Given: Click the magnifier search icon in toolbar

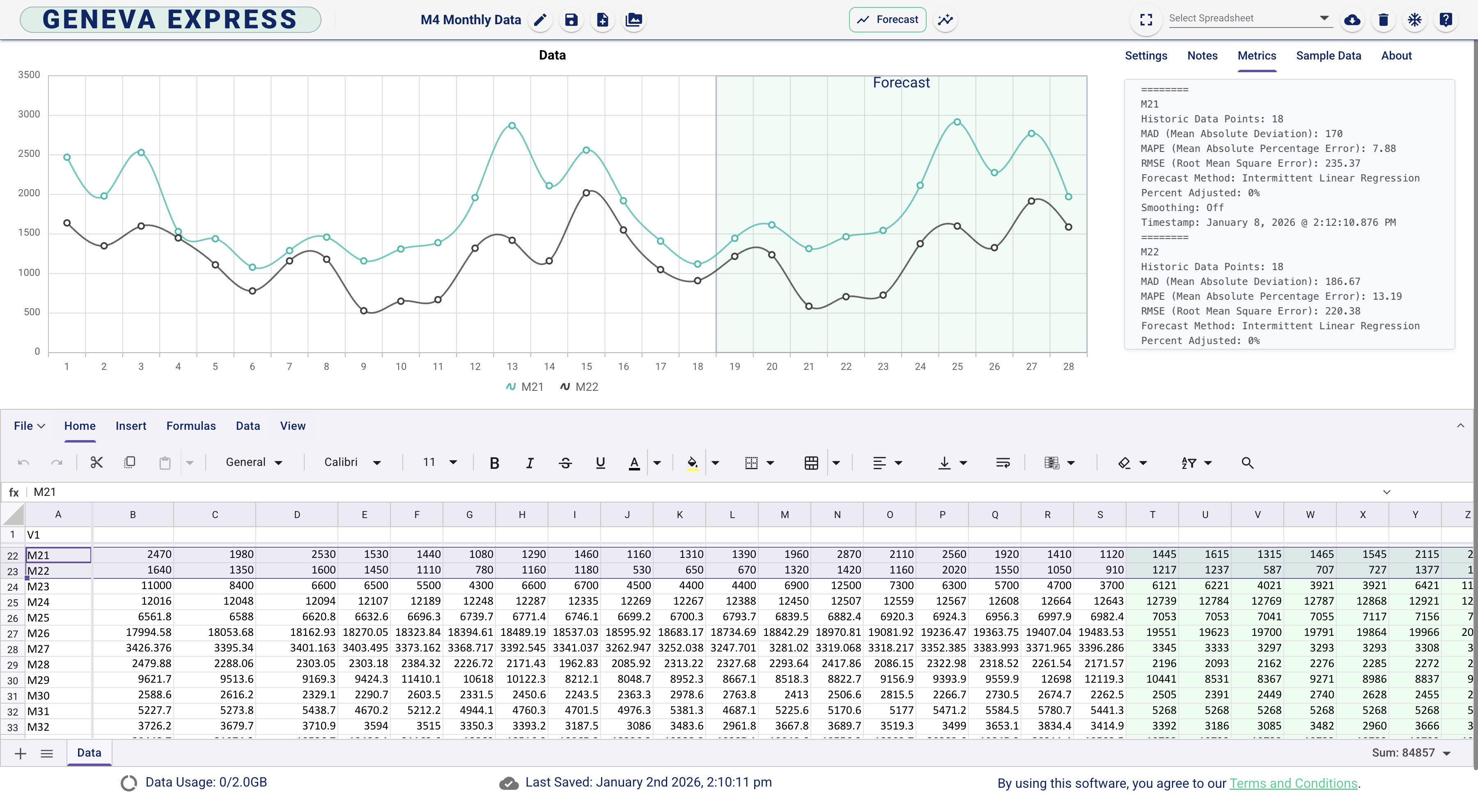Looking at the screenshot, I should 1247,463.
